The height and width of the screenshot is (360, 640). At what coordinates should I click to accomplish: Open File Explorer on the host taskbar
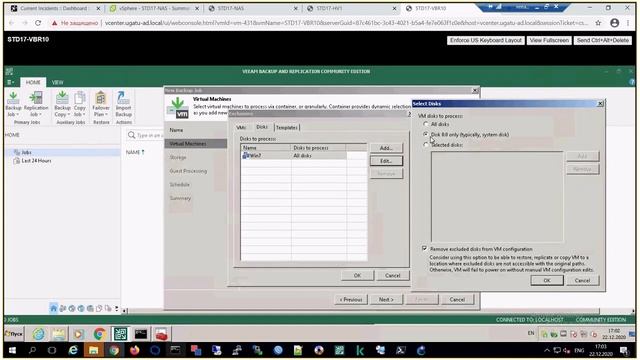click(93, 351)
